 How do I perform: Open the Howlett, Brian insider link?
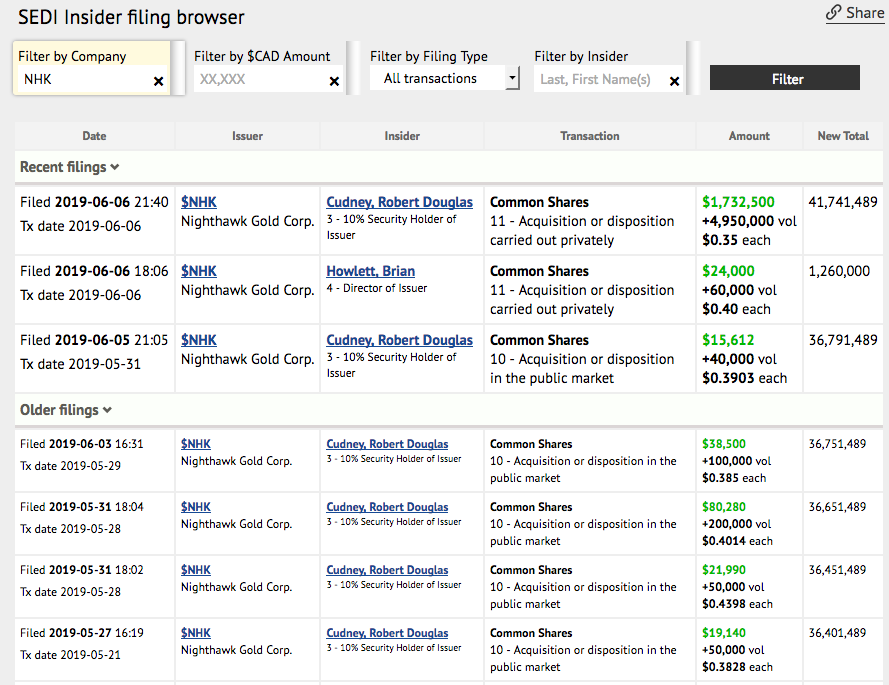pyautogui.click(x=370, y=271)
